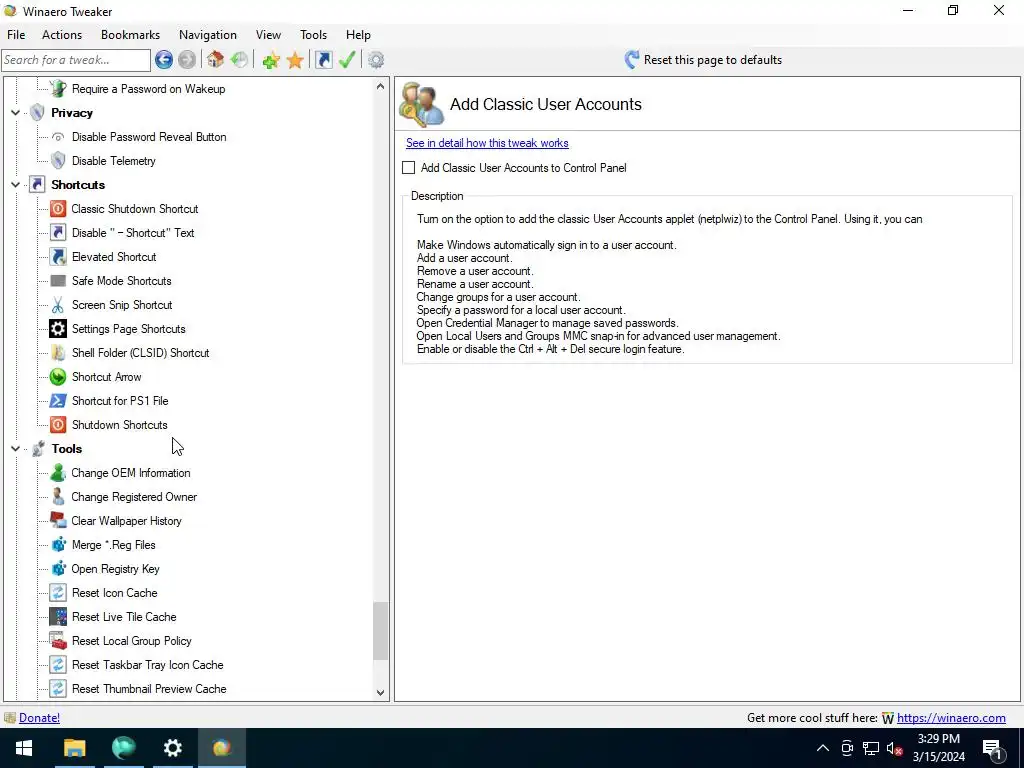Select Reset Thumbnail Preview Cache item
The height and width of the screenshot is (768, 1024).
click(x=149, y=689)
